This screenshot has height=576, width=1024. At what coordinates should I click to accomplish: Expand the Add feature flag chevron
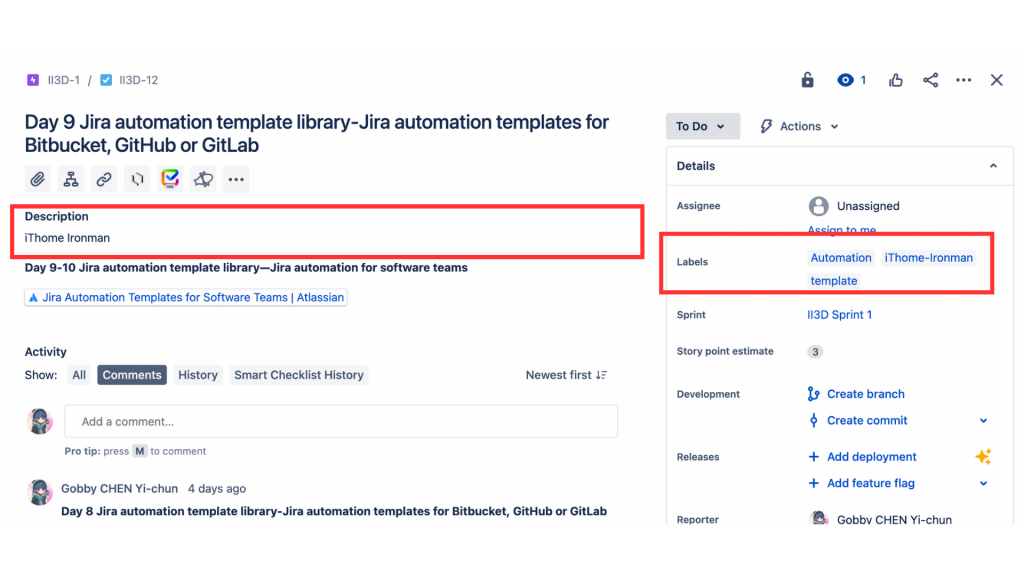click(983, 483)
